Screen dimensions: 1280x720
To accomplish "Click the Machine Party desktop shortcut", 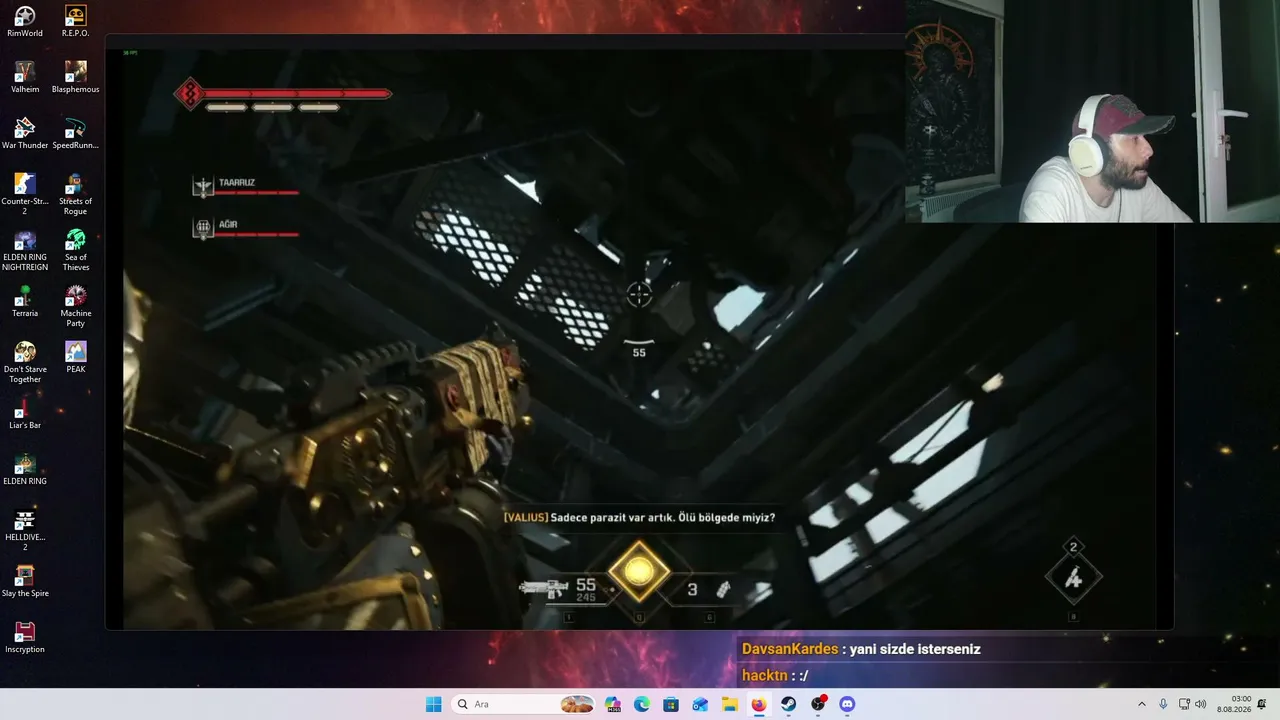I will click(76, 306).
